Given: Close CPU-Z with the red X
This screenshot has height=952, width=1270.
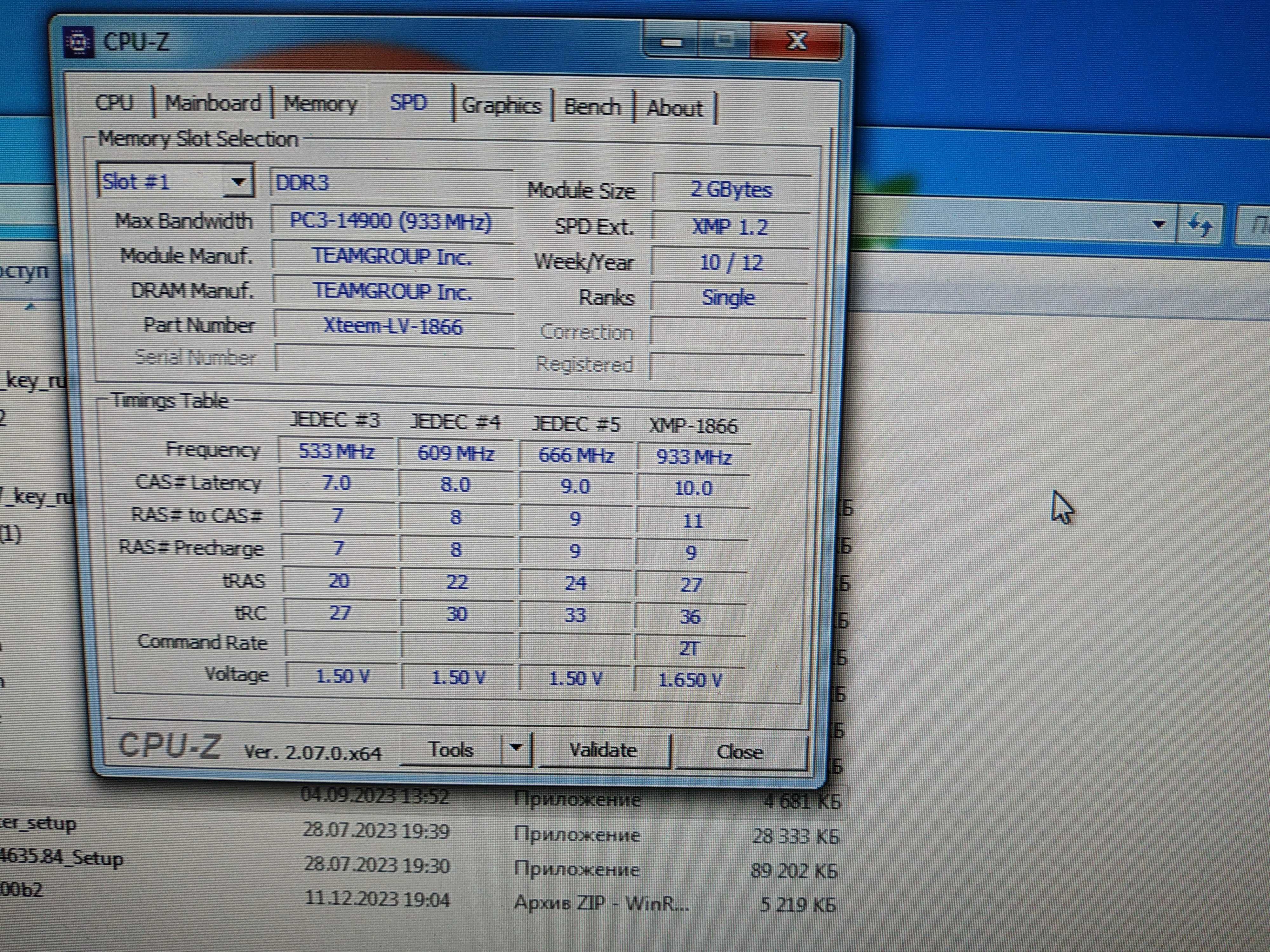Looking at the screenshot, I should pos(797,41).
